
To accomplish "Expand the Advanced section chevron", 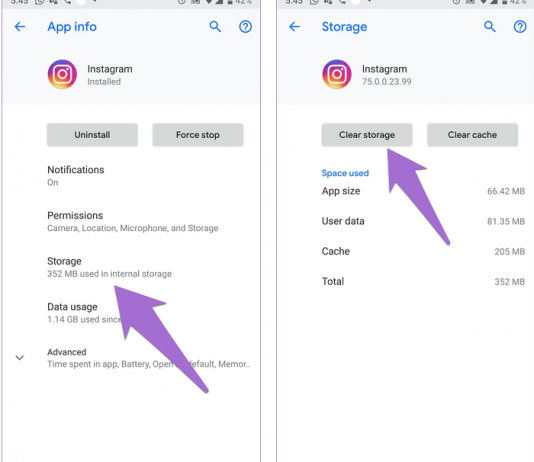I will pyautogui.click(x=20, y=357).
